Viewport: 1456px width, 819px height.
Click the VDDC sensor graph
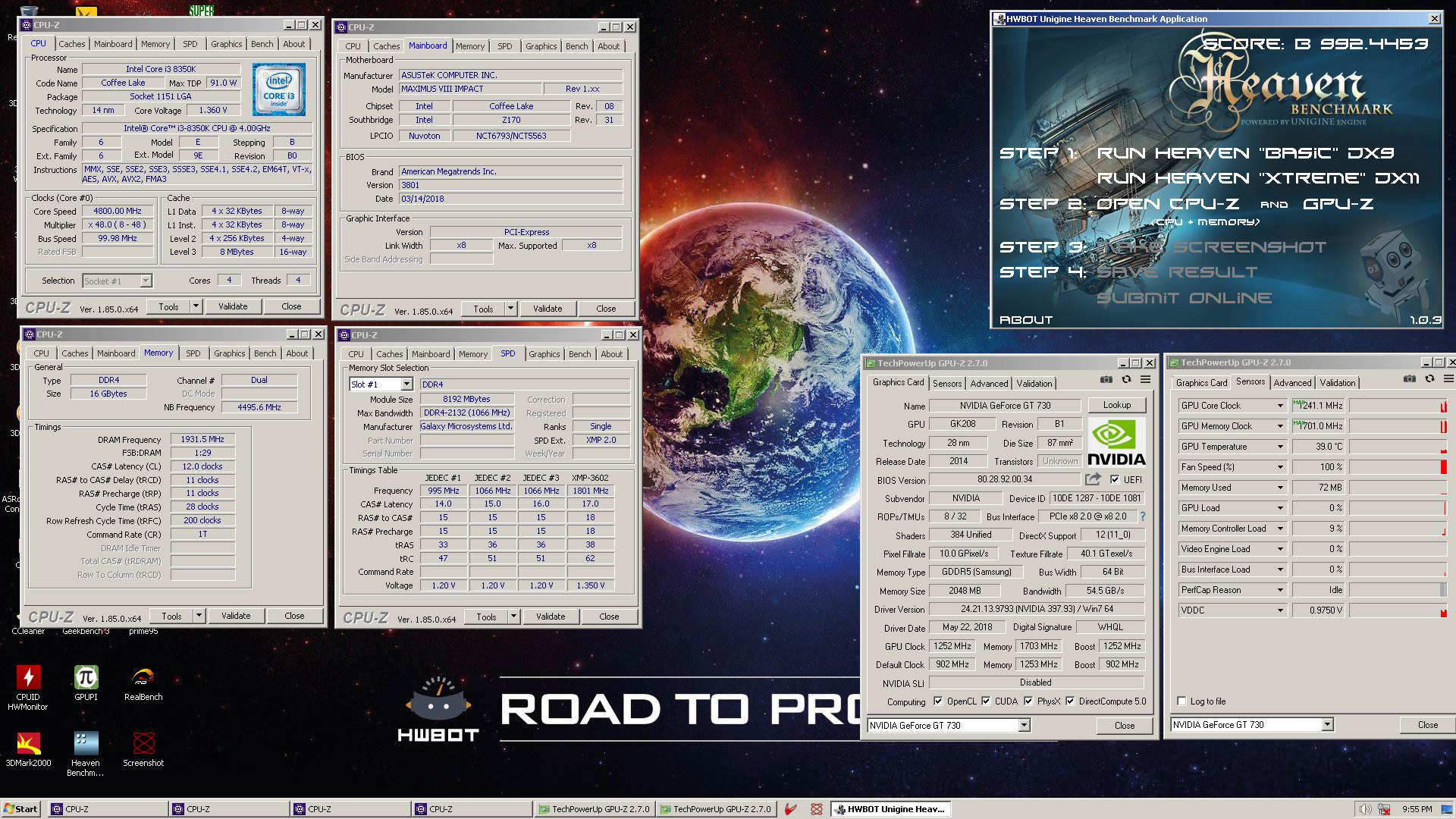pyautogui.click(x=1398, y=610)
